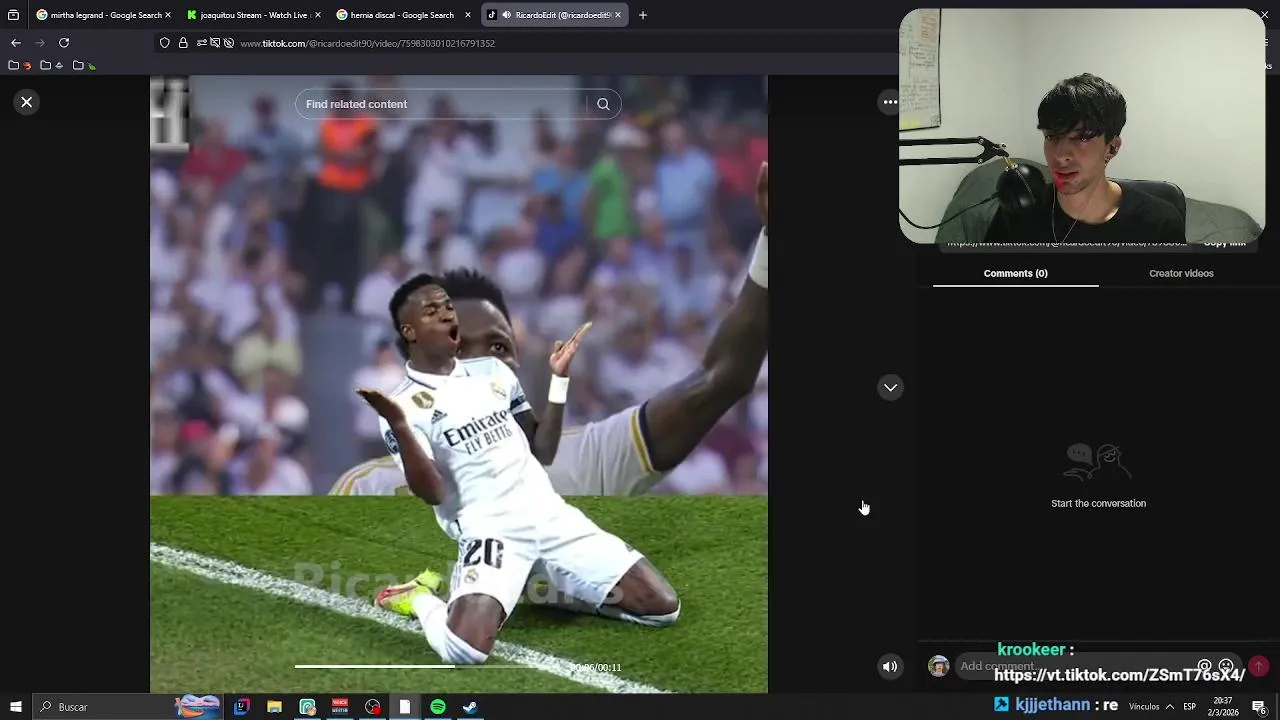Image resolution: width=1280 pixels, height=720 pixels.
Task: Click the padlock site security icon
Action: [183, 43]
